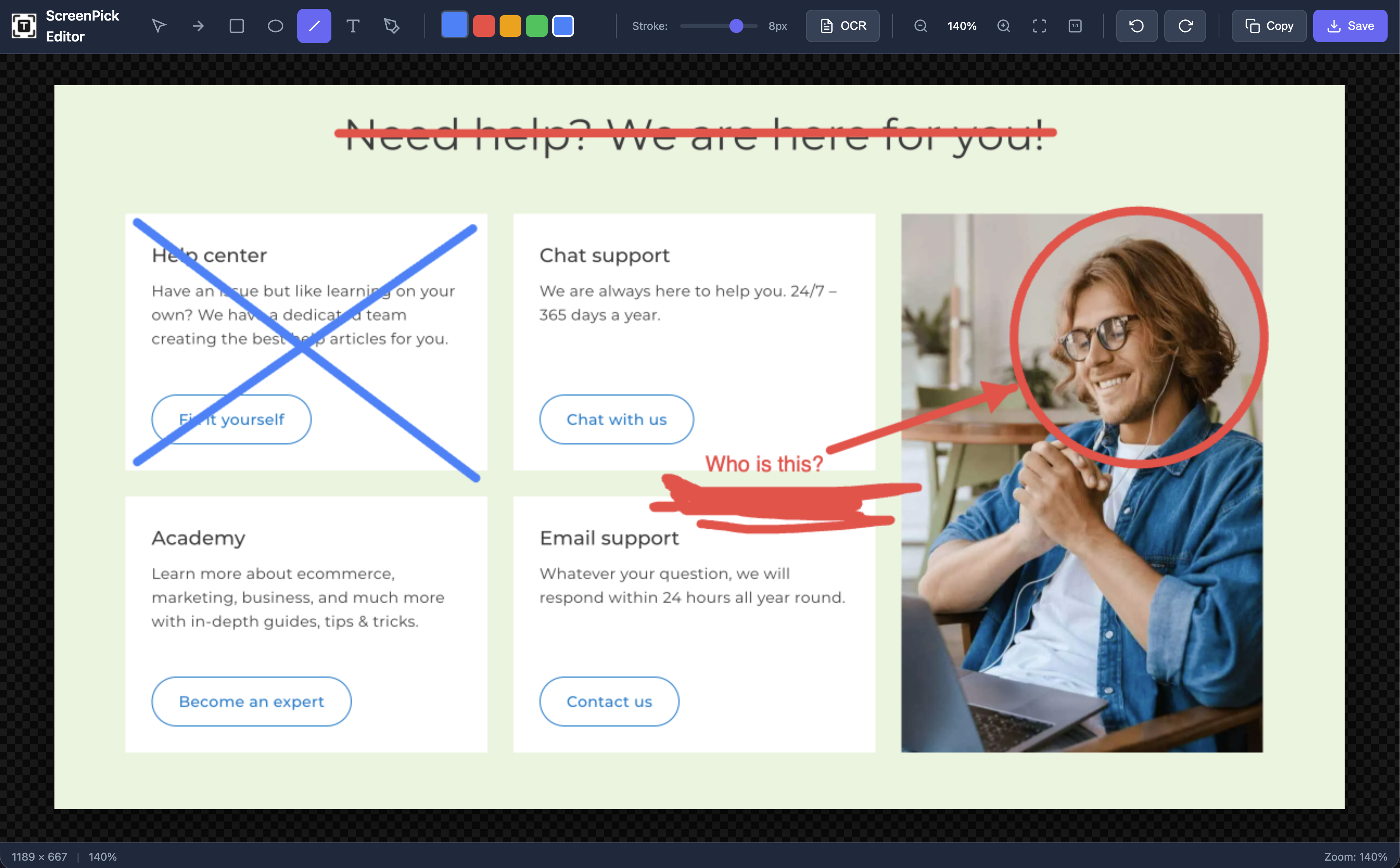Image resolution: width=1400 pixels, height=868 pixels.
Task: Select the Ellipse tool
Action: pyautogui.click(x=274, y=25)
